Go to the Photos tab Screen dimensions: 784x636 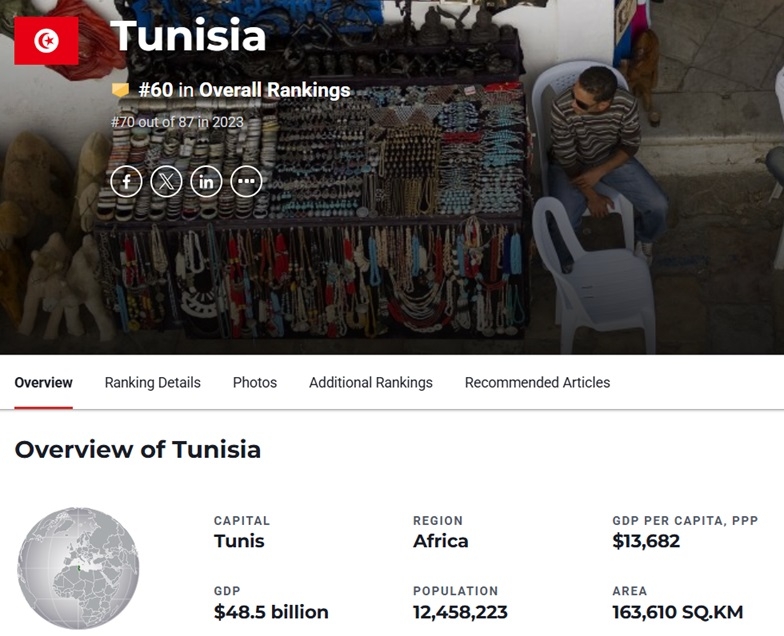[x=254, y=382]
